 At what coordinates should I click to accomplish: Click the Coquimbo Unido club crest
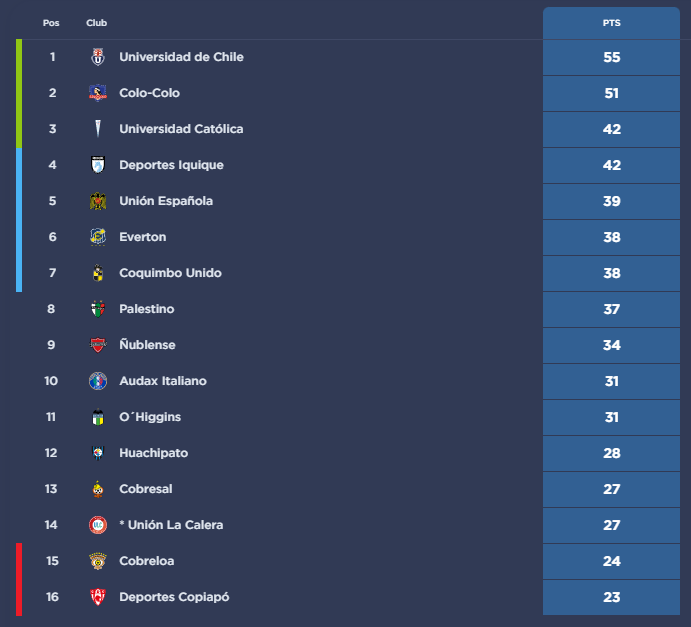point(97,273)
